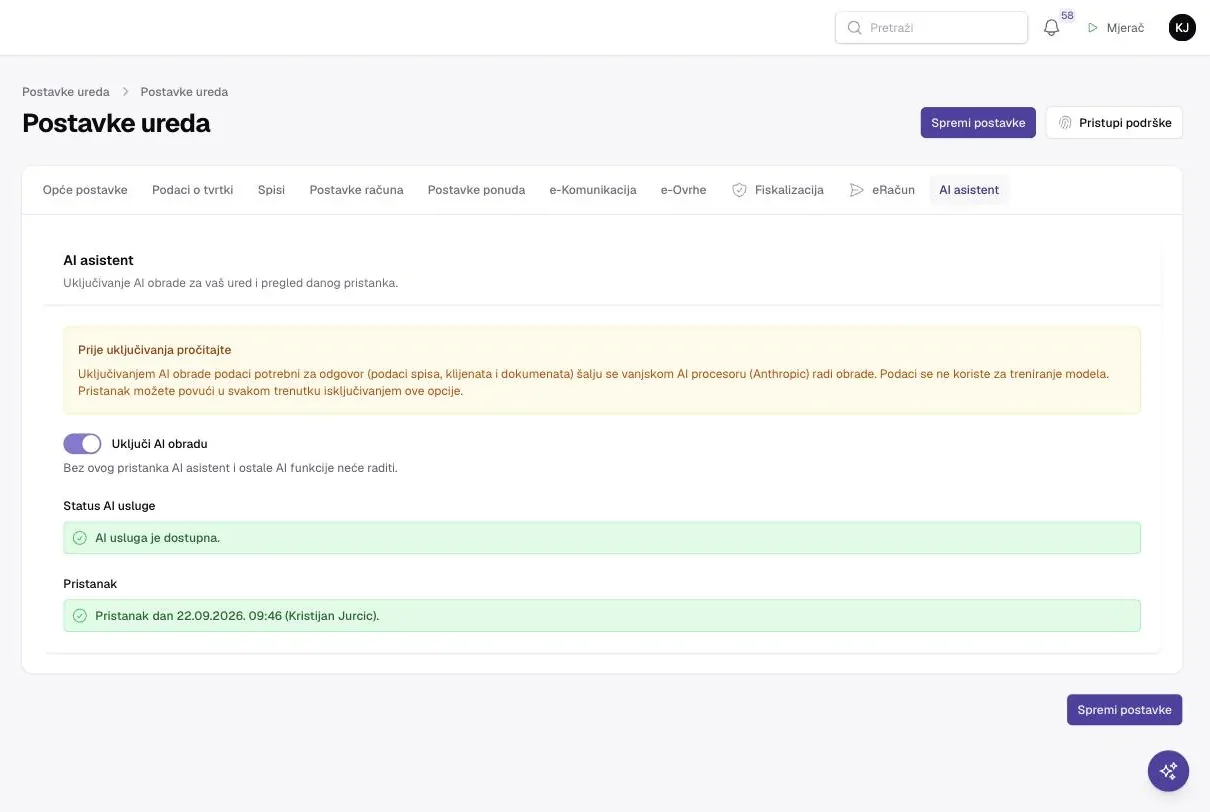The image size is (1210, 812).
Task: Open the eRačun tab
Action: [x=882, y=190]
